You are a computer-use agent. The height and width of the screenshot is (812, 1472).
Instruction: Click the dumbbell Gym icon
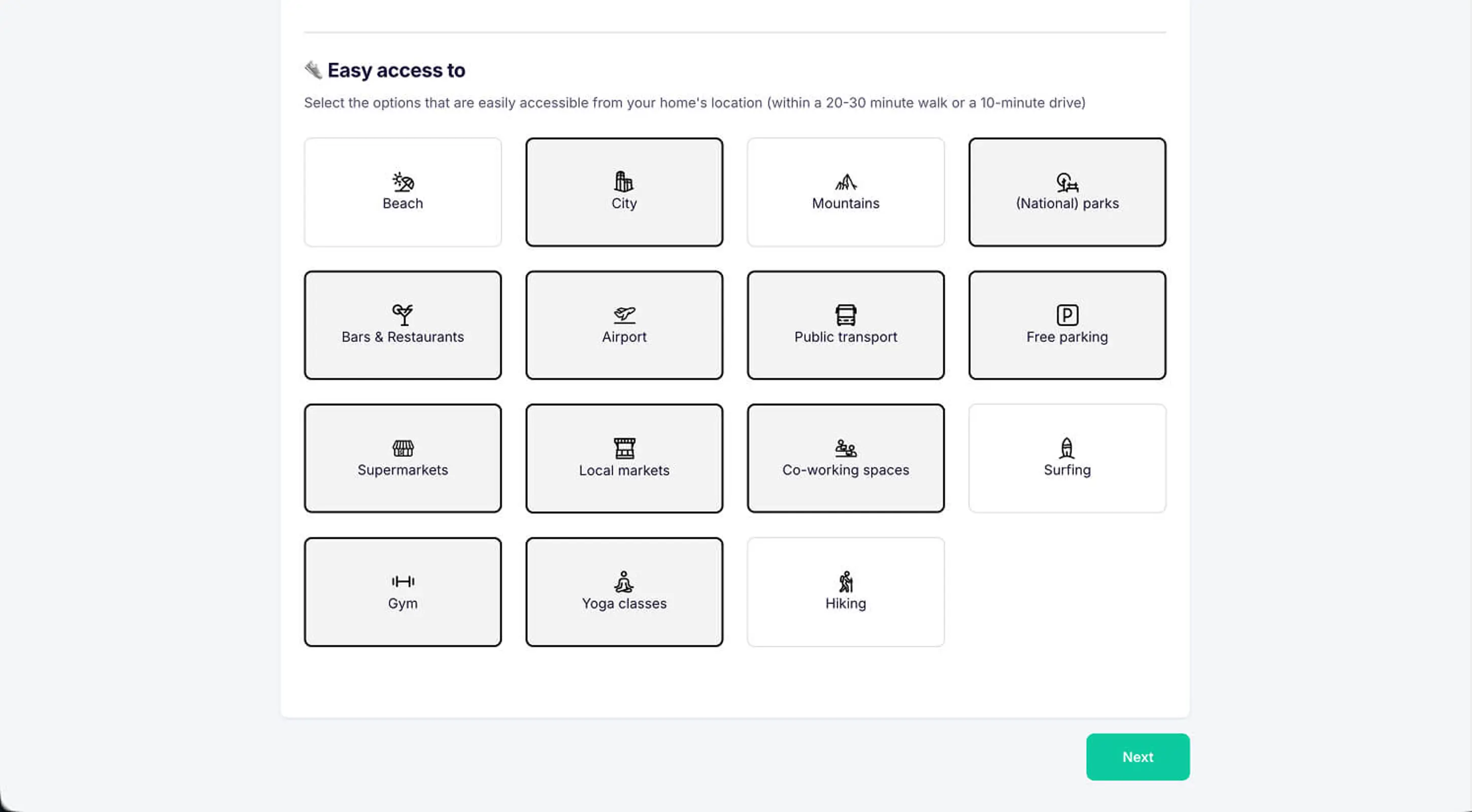pos(403,581)
